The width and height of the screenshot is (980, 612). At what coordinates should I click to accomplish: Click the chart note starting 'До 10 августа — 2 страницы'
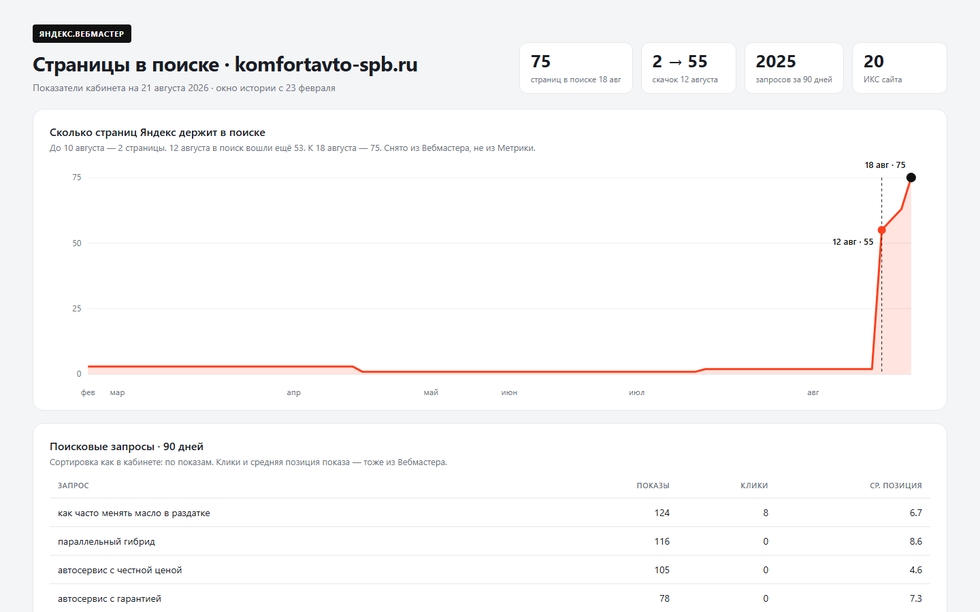(x=292, y=148)
